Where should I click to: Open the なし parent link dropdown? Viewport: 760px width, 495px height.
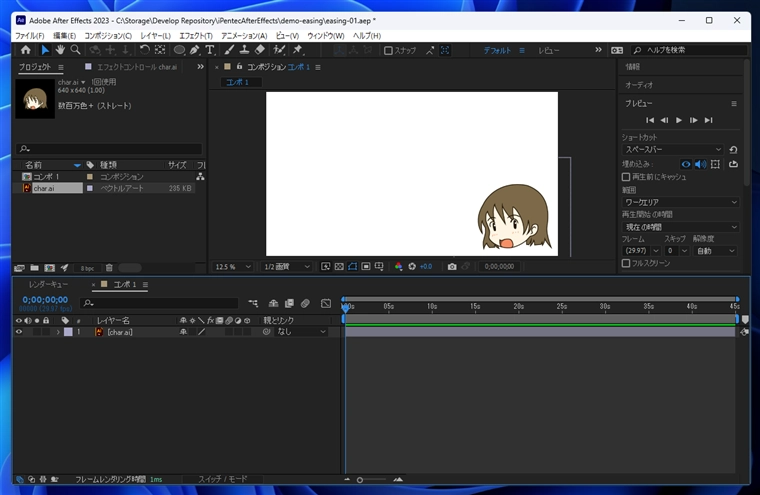301,332
